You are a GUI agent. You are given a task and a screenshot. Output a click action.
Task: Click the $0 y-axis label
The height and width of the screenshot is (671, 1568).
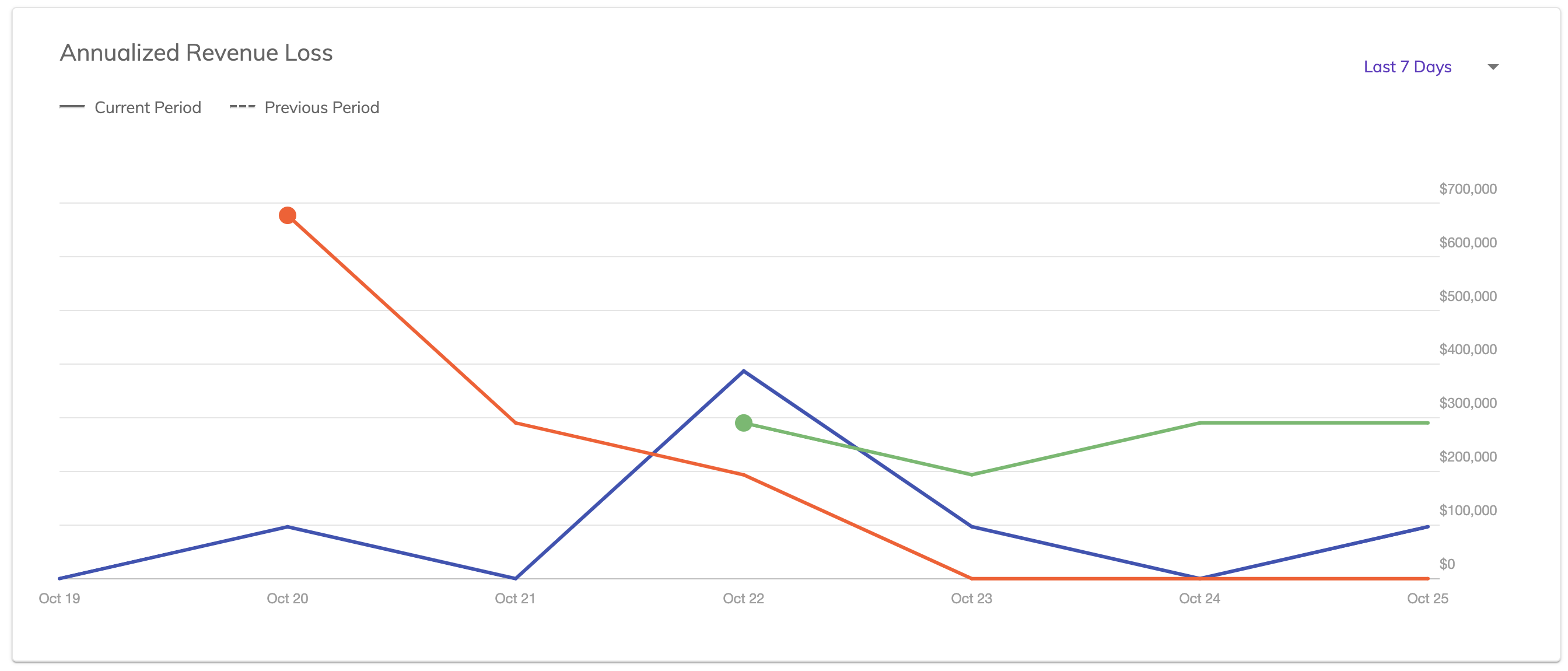click(1446, 564)
